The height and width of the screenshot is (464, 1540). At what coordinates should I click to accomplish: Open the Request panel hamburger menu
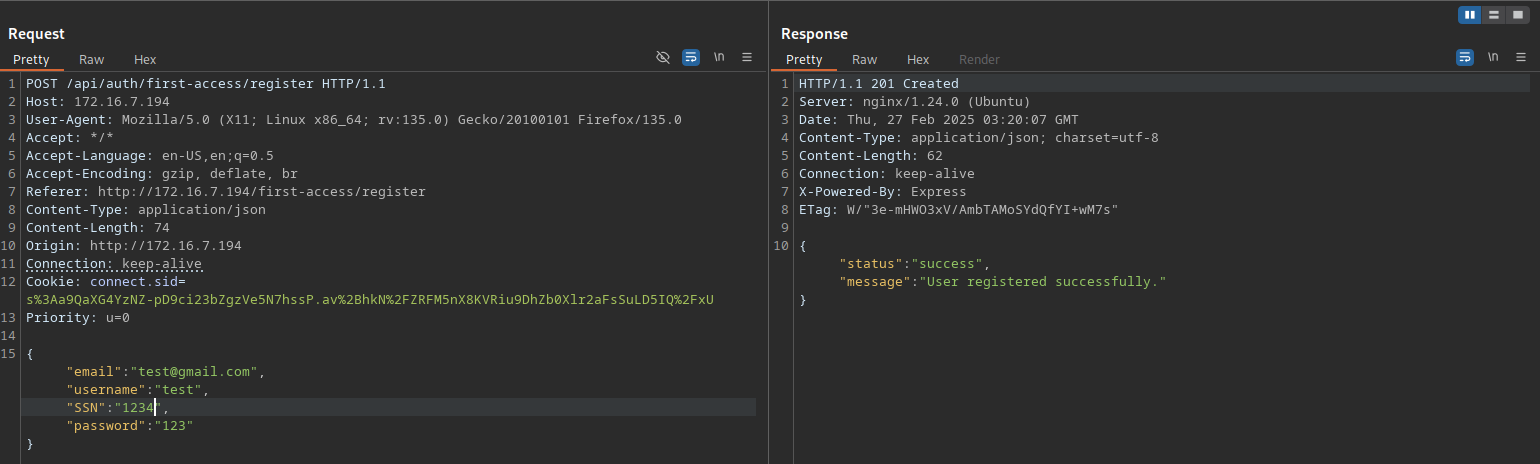[747, 58]
